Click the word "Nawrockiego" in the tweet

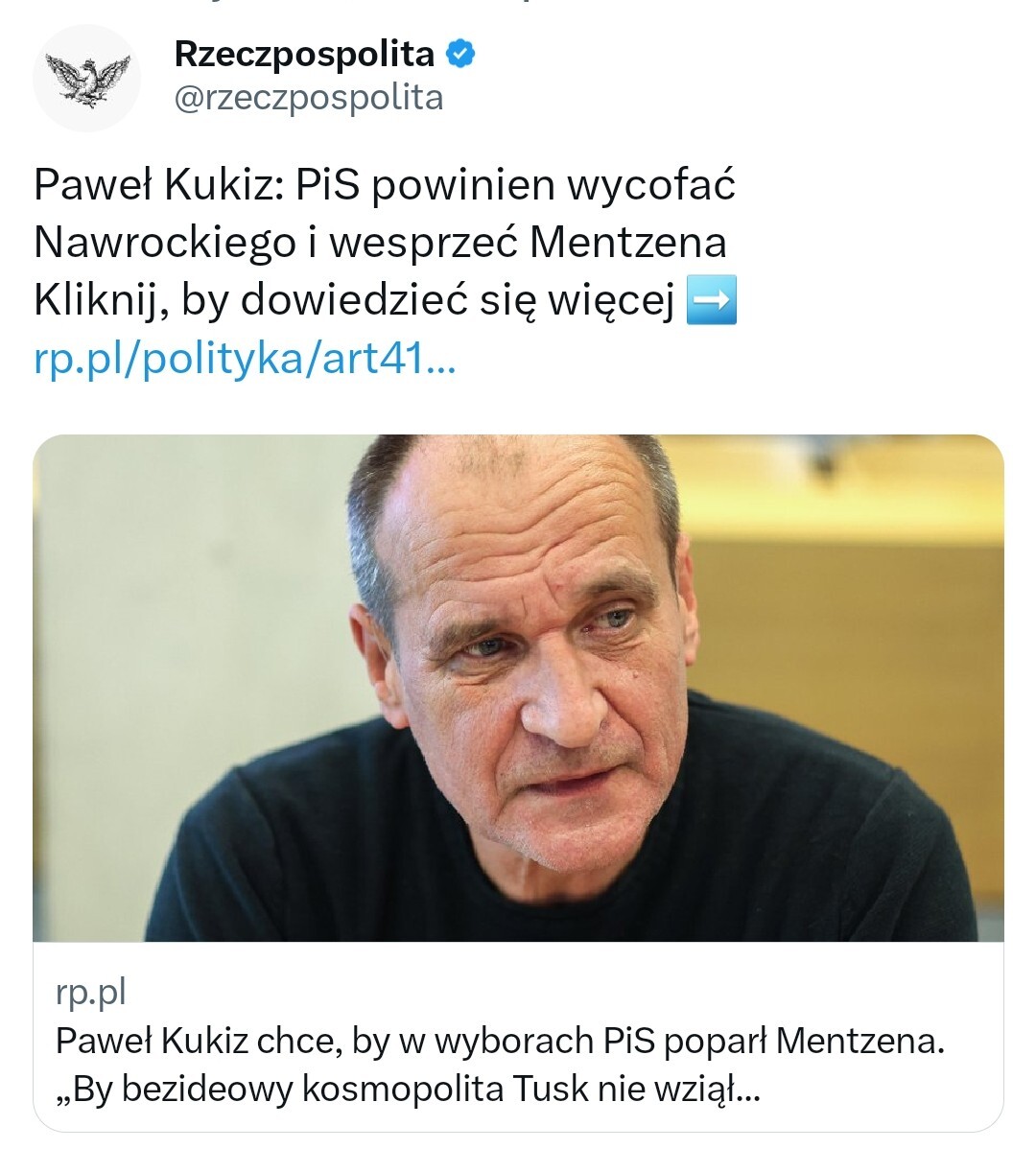(164, 243)
